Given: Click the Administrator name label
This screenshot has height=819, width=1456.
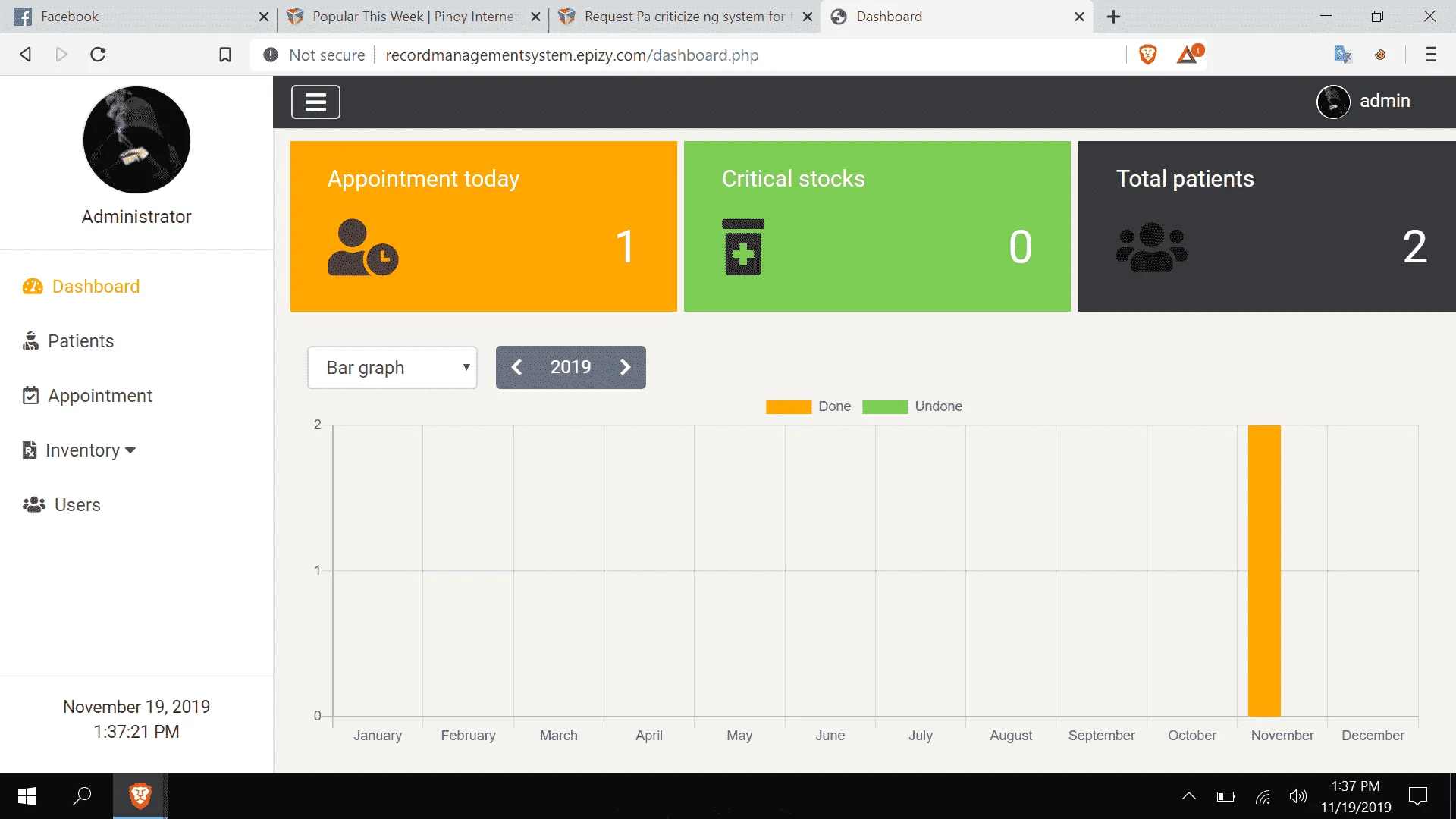Looking at the screenshot, I should 136,217.
